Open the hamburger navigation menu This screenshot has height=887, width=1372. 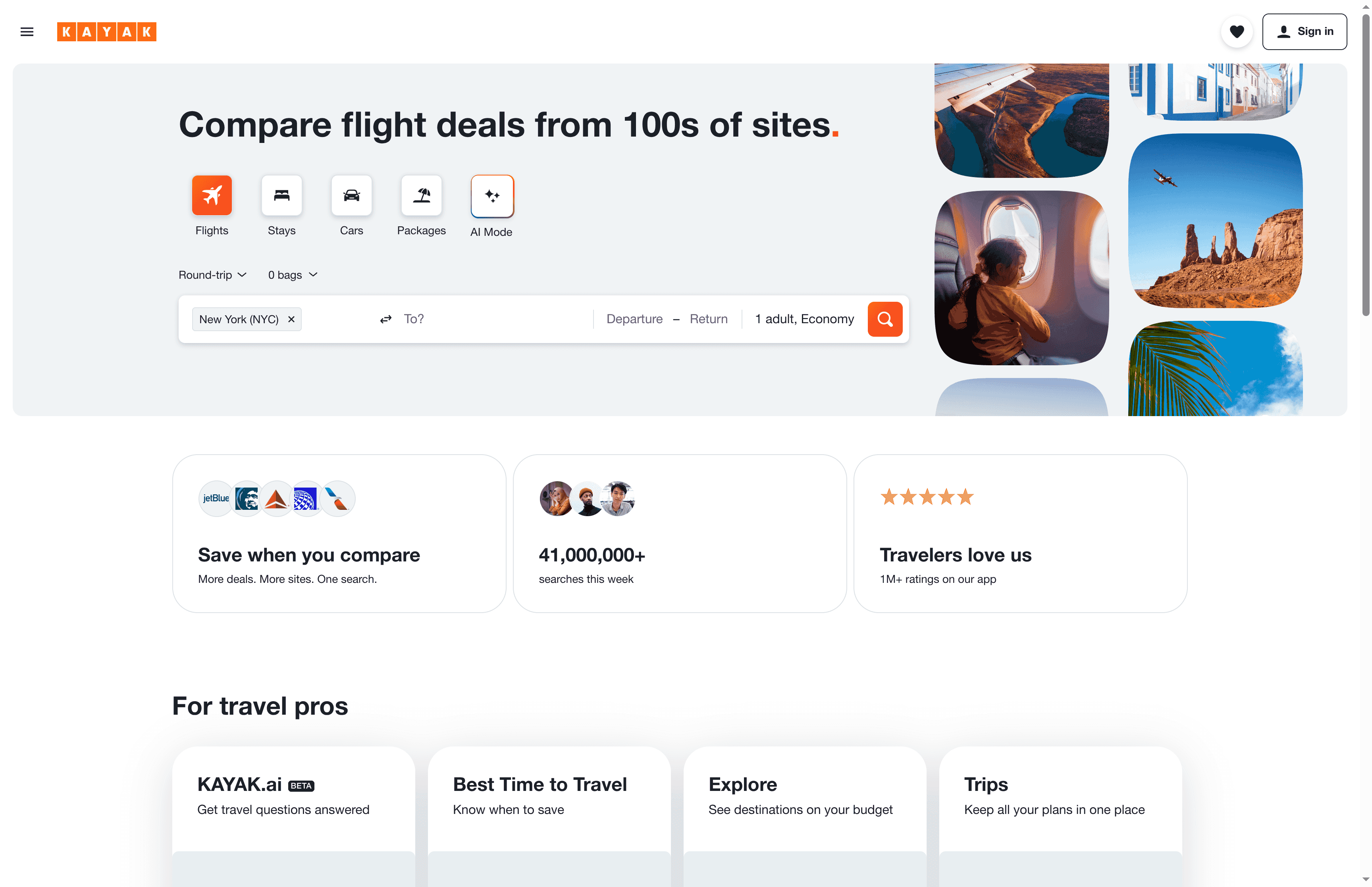27,32
